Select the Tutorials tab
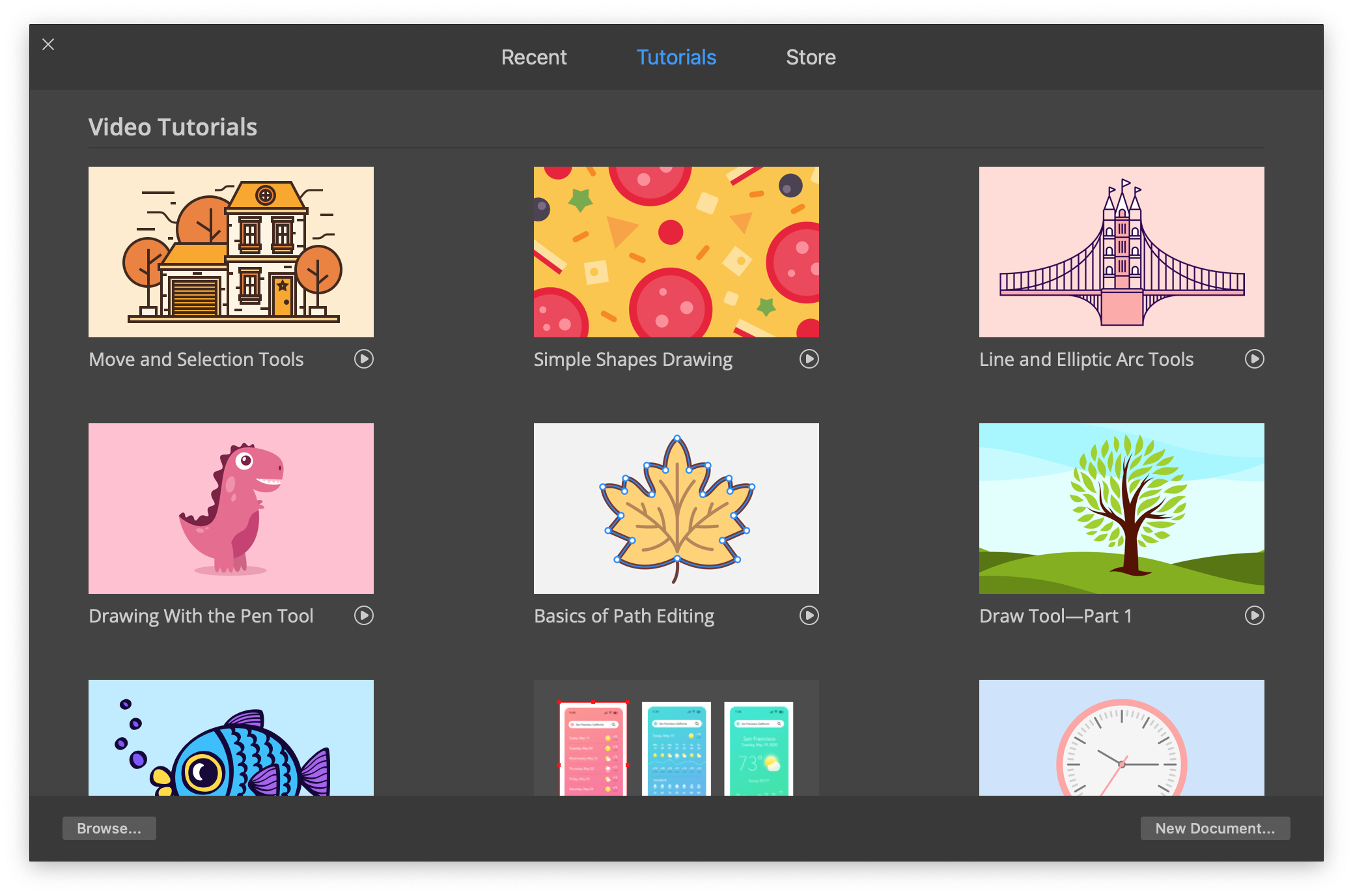1353x896 pixels. (x=676, y=57)
